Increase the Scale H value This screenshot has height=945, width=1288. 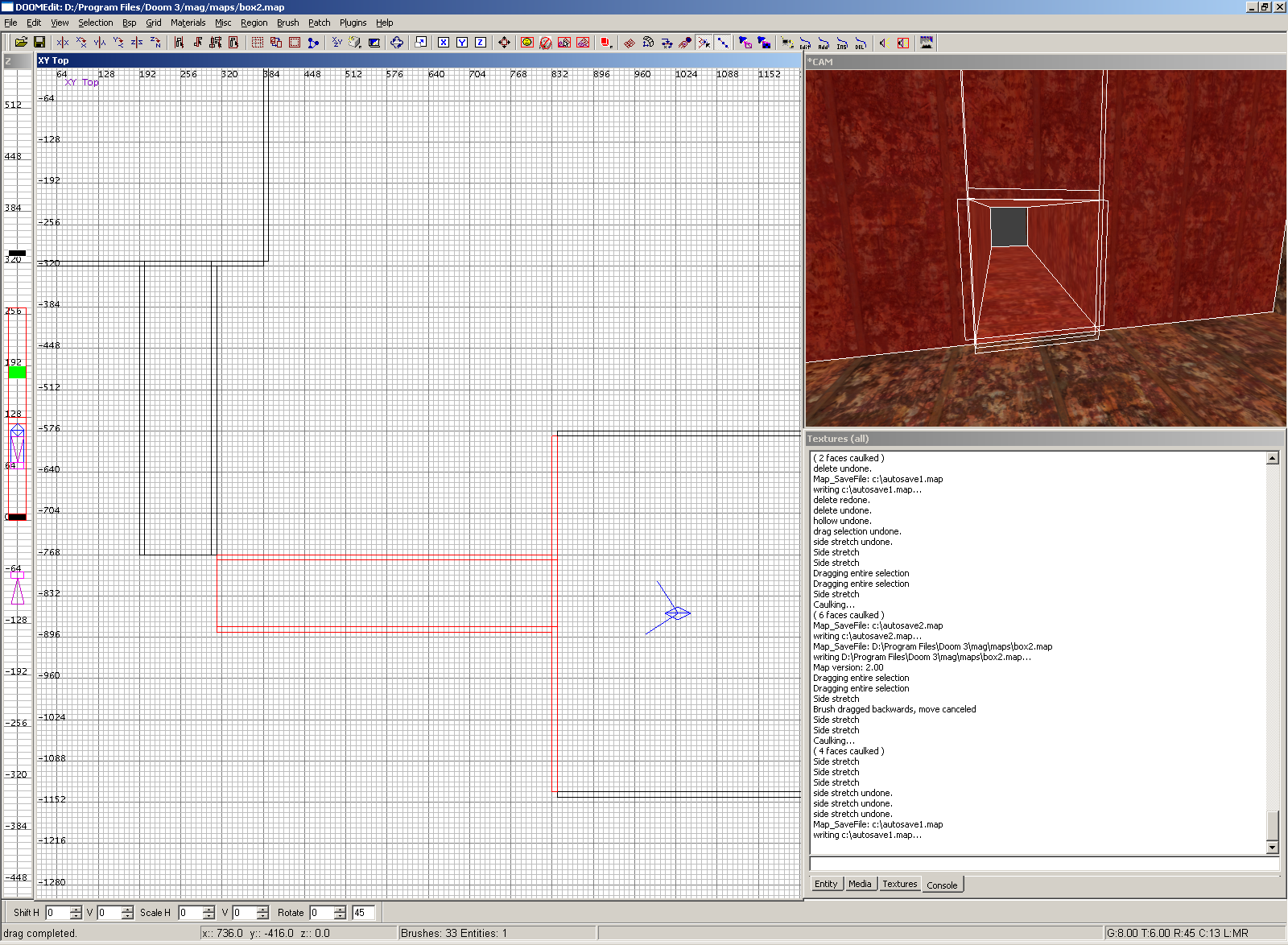point(209,909)
